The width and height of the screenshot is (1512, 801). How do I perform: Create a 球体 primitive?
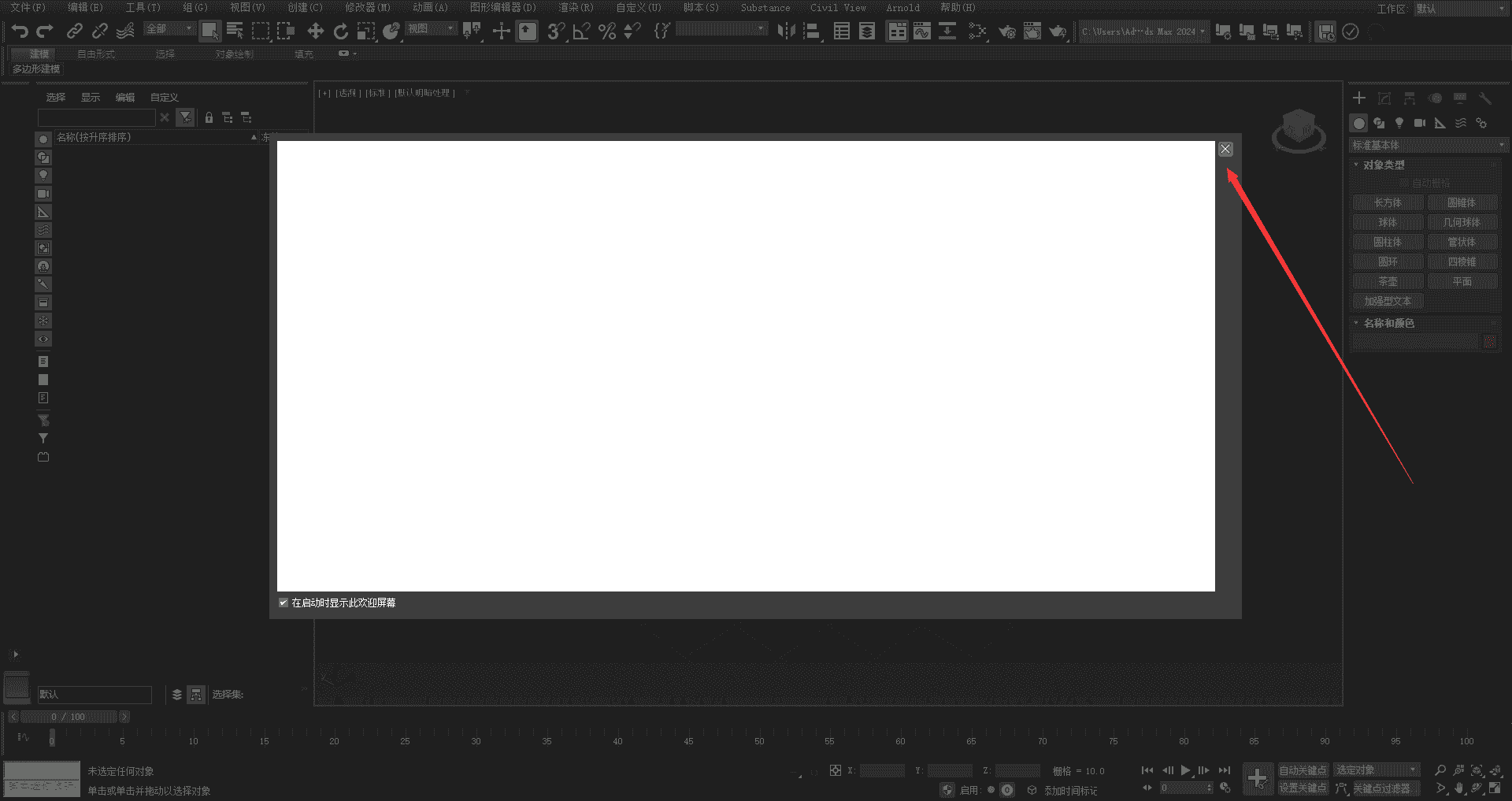tap(1388, 222)
